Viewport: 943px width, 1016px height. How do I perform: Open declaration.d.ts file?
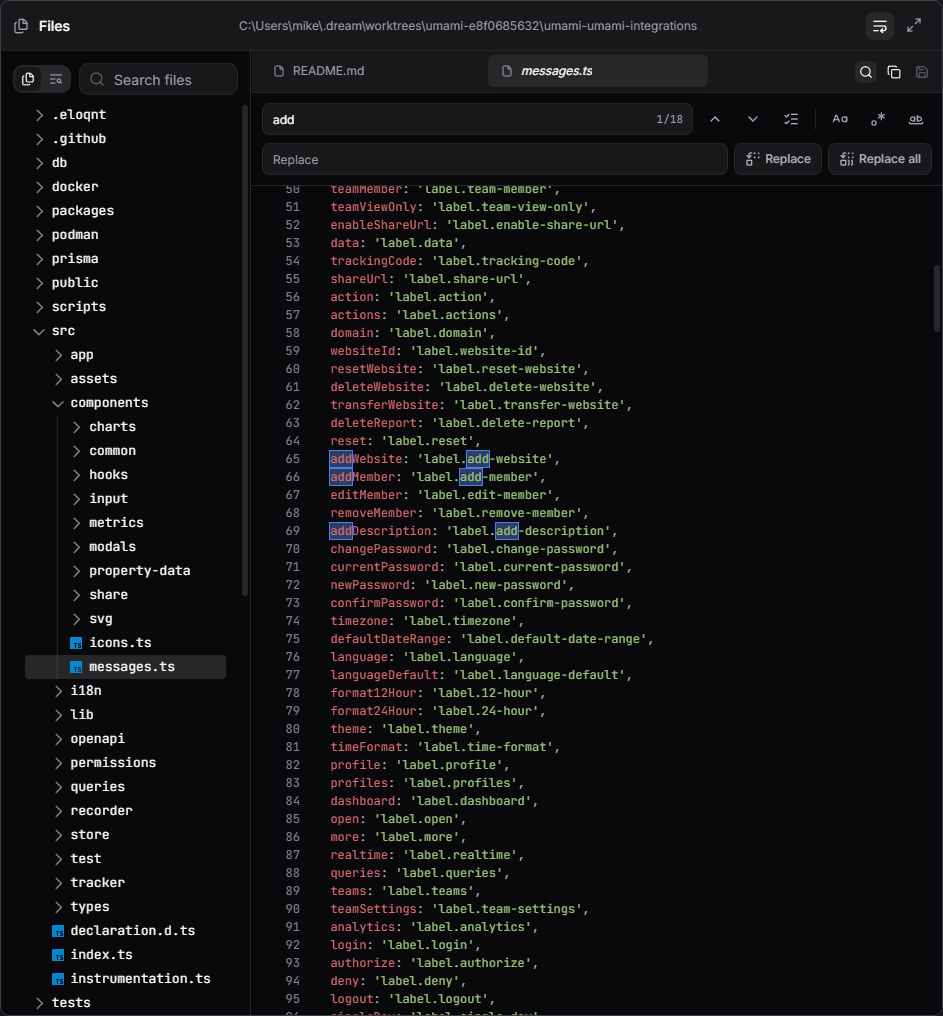tap(132, 930)
